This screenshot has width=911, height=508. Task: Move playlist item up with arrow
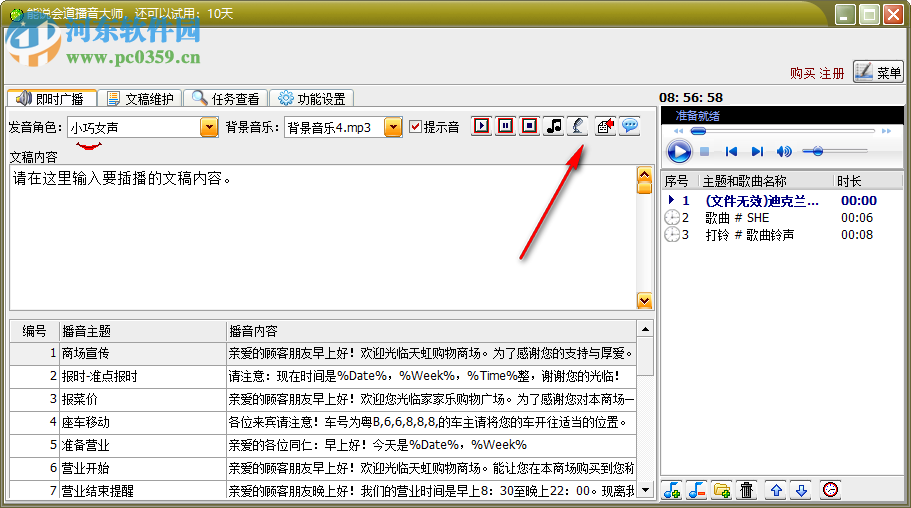[x=776, y=490]
